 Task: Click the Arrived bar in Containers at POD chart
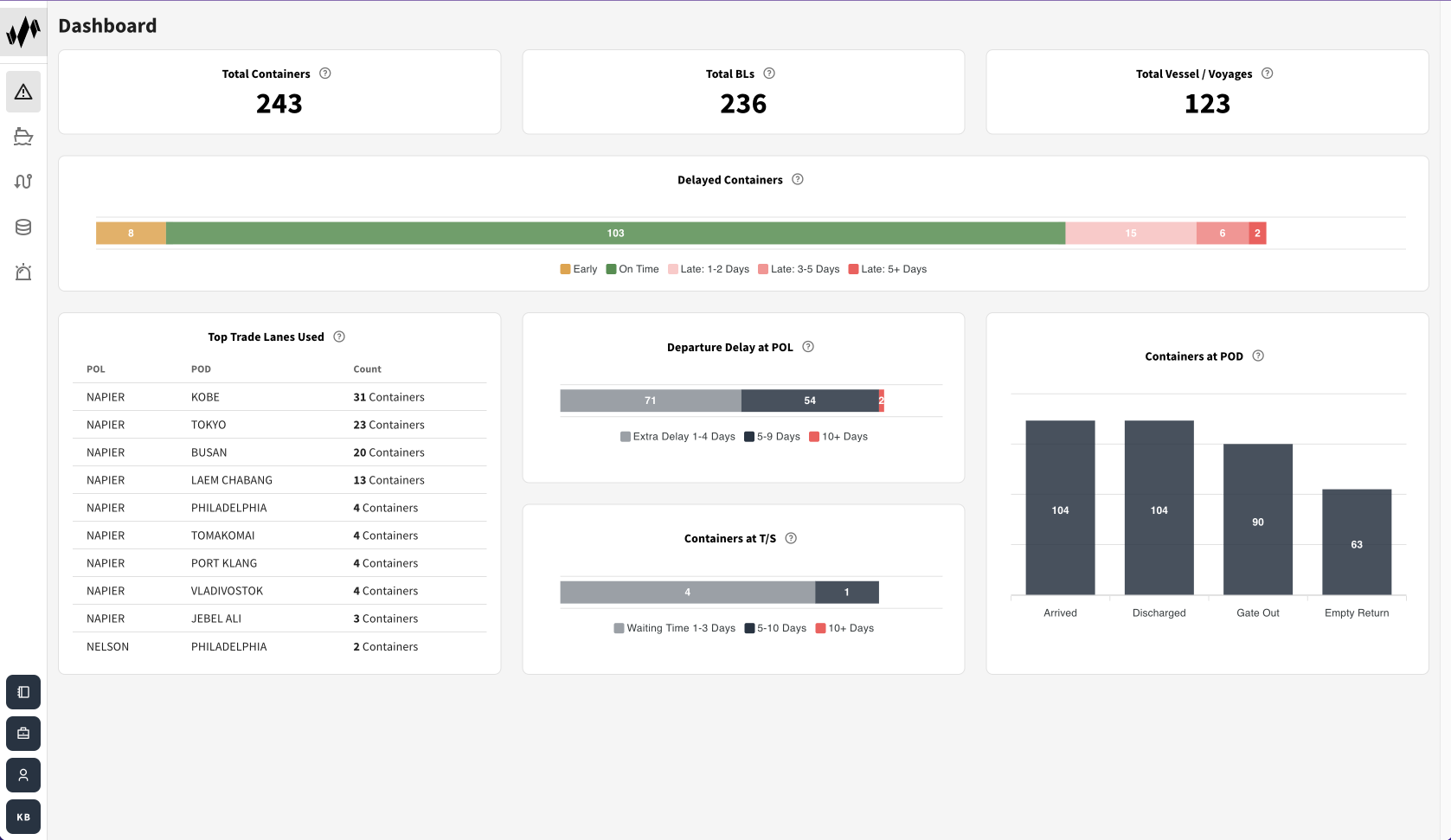tap(1060, 510)
